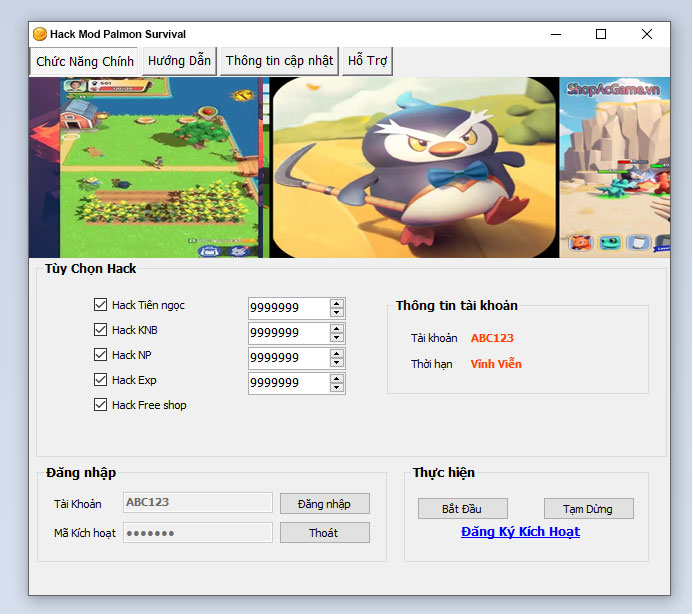Screen dimensions: 693x616
Task: Switch to the Chức Năng Chính tab
Action: (84, 61)
